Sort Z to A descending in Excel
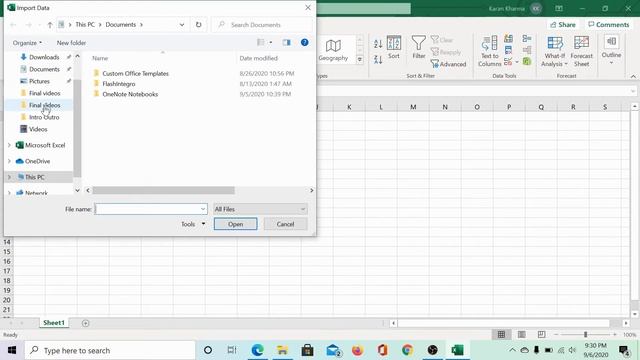Viewport: 640px width, 360px height. pos(378,60)
